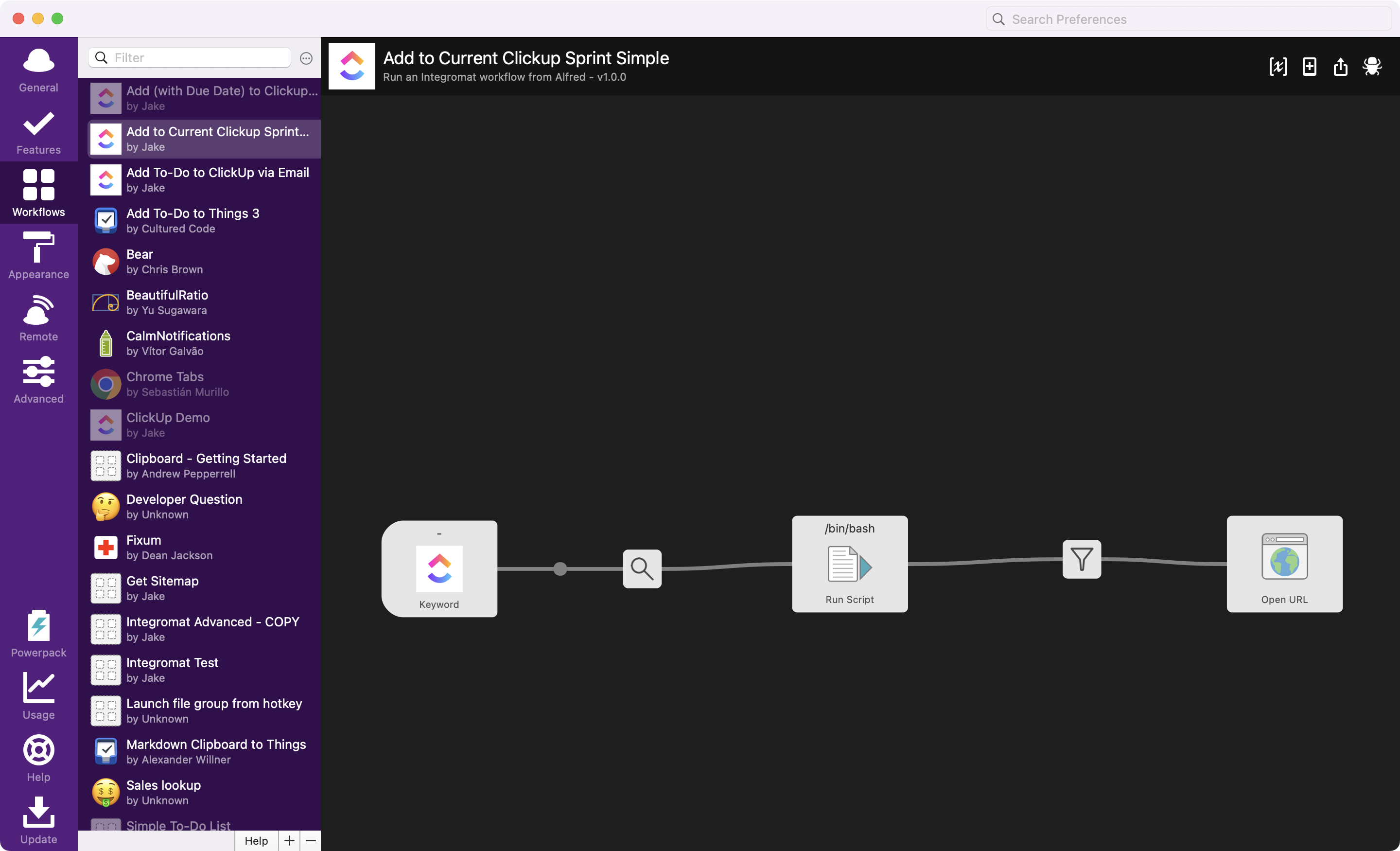The image size is (1400, 851).
Task: Open the Powerpack section
Action: (38, 633)
